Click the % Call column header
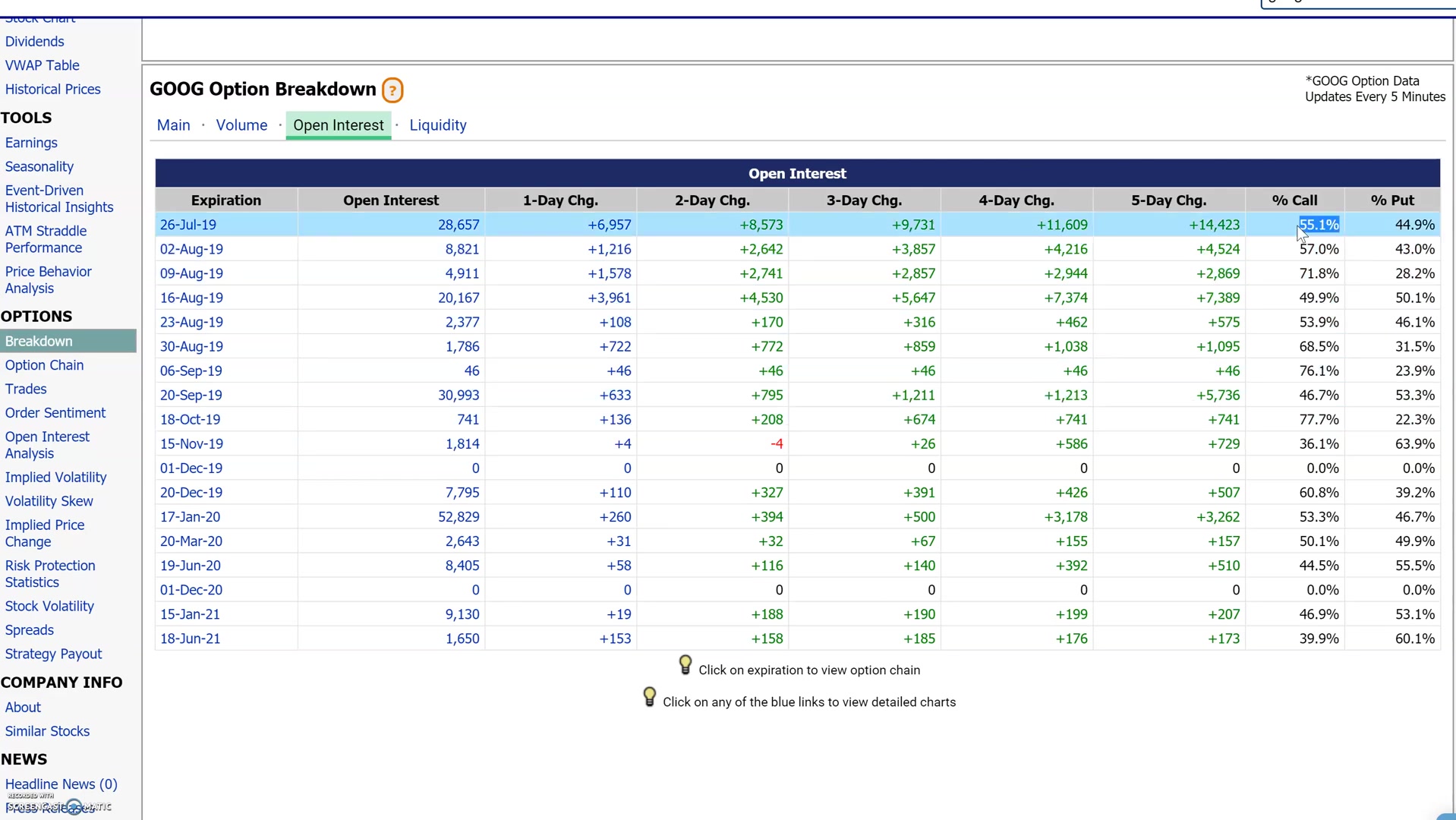1456x820 pixels. pyautogui.click(x=1294, y=200)
